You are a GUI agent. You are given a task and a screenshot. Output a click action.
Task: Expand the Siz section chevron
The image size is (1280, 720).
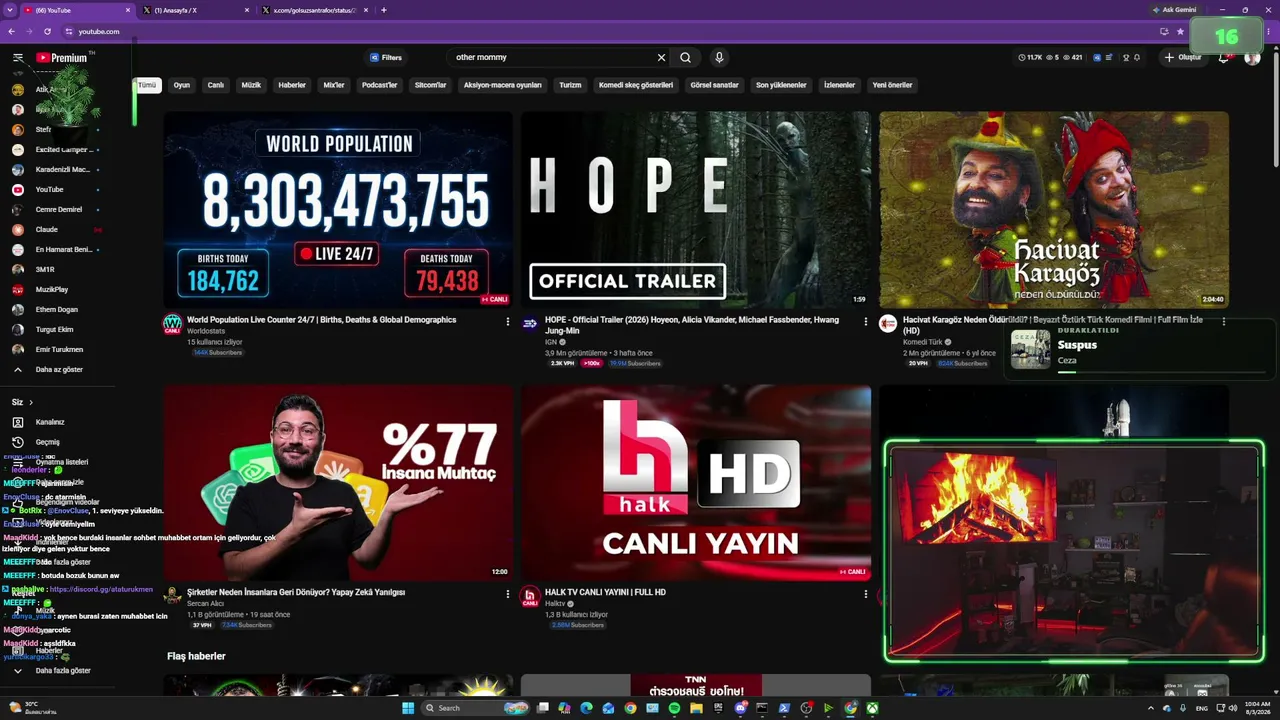click(x=31, y=402)
